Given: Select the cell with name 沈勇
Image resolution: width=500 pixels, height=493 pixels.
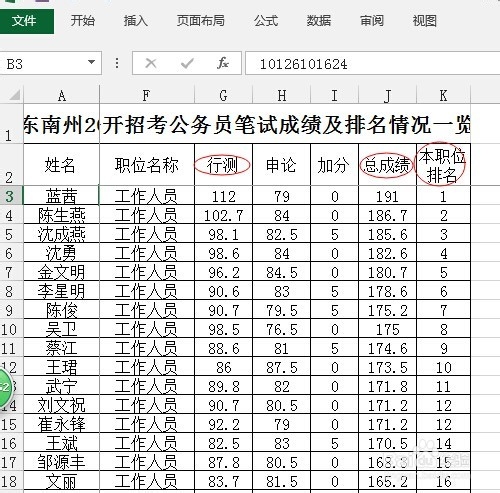Looking at the screenshot, I should point(61,253).
